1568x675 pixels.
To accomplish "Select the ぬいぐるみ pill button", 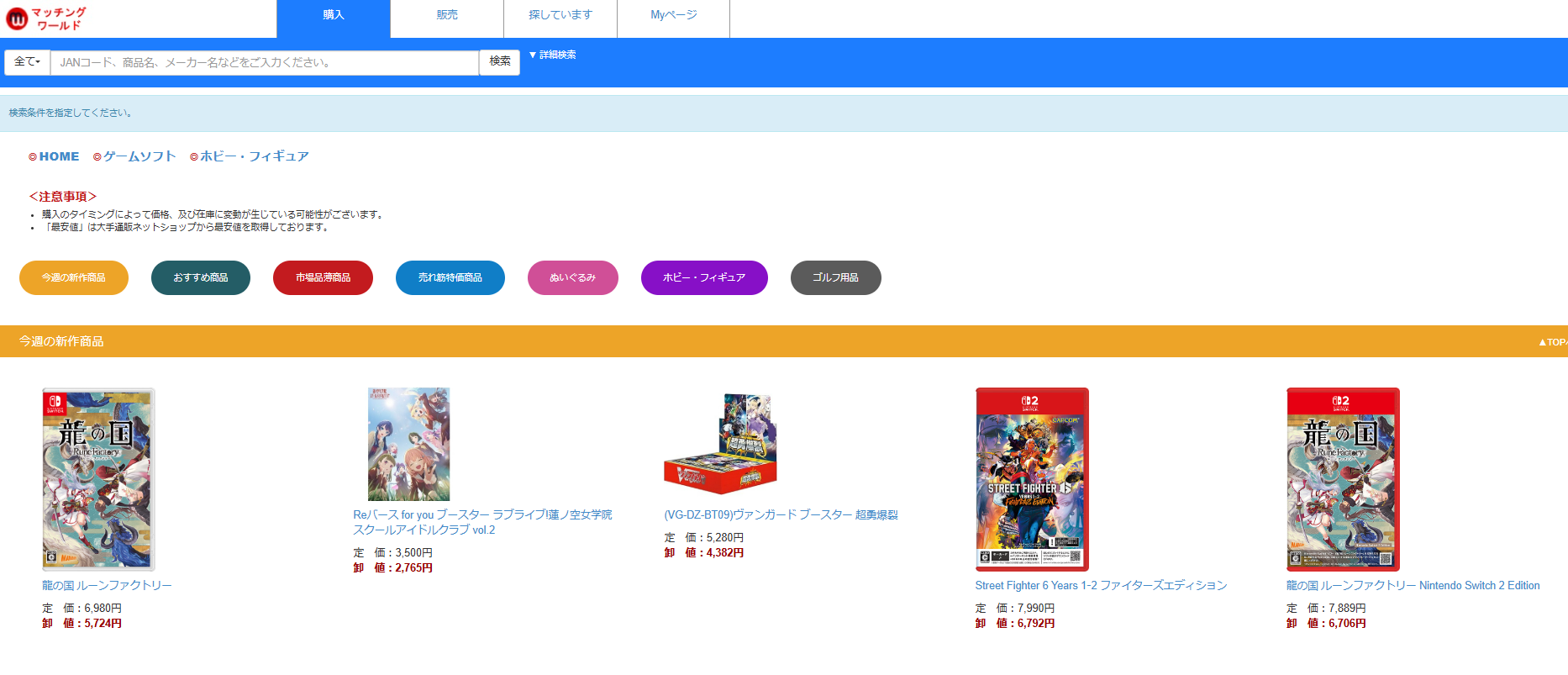I will click(x=573, y=277).
